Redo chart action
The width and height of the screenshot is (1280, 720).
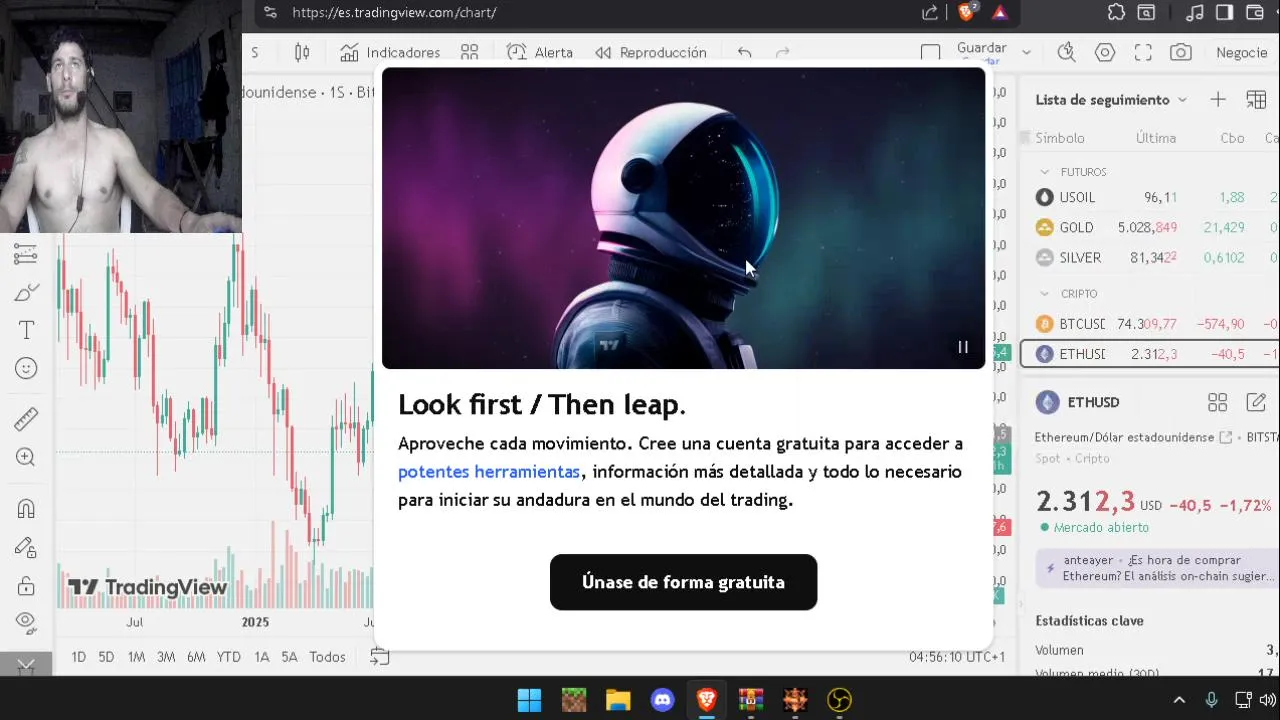coord(783,52)
